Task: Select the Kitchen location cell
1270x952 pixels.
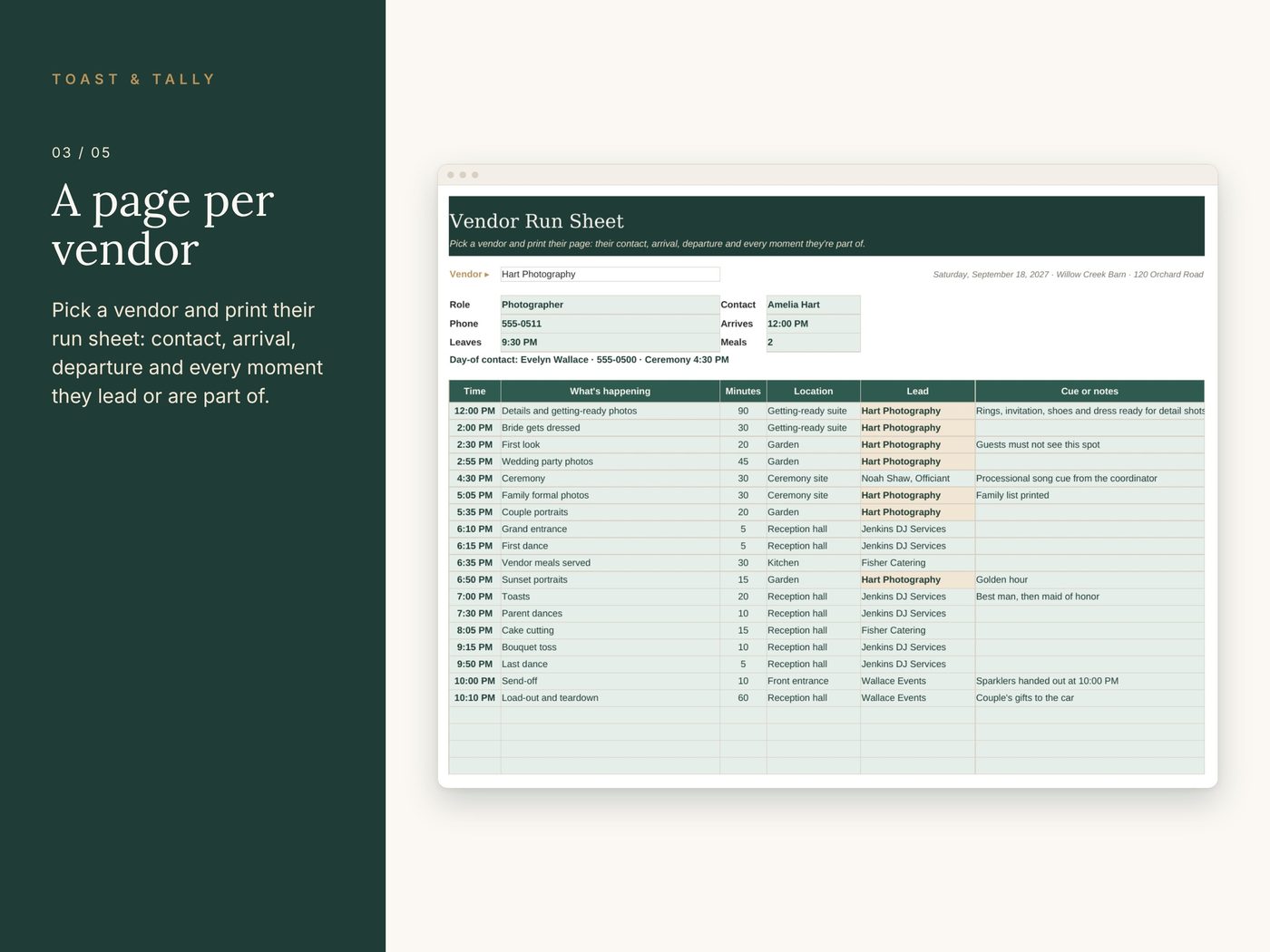Action: [813, 563]
